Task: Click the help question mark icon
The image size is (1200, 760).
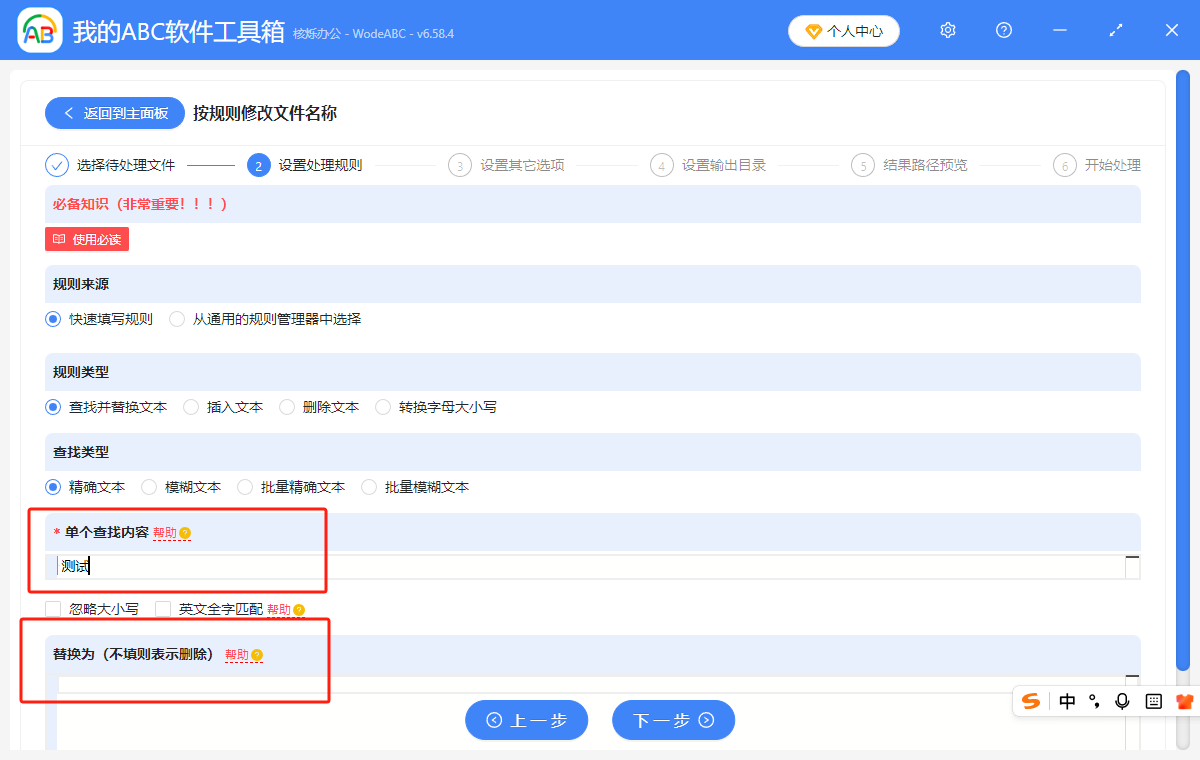Action: pyautogui.click(x=1003, y=30)
